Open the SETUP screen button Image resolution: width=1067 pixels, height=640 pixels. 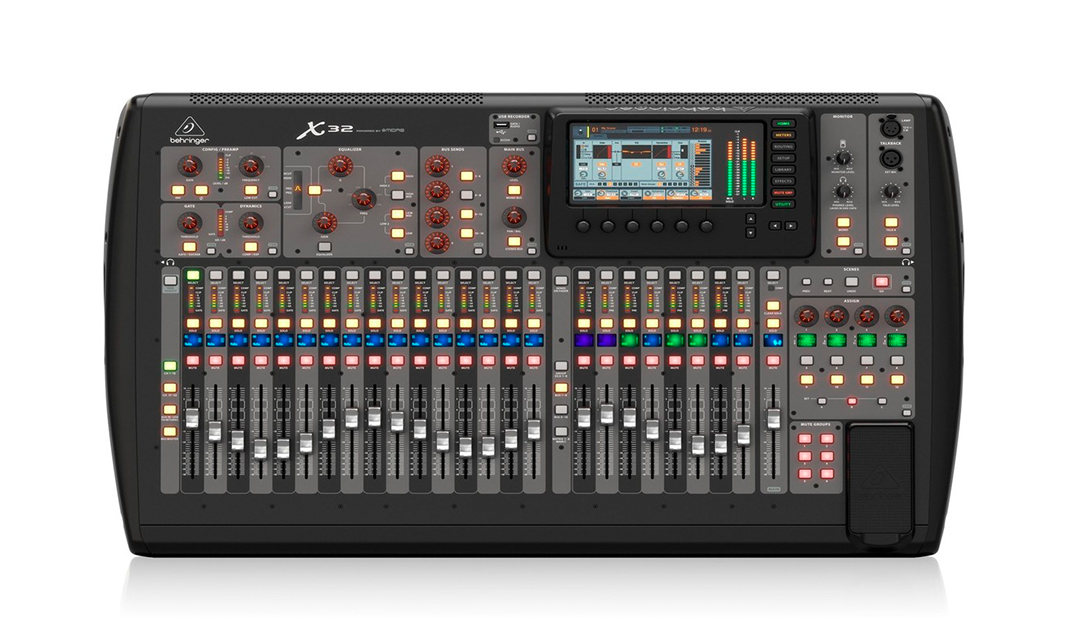(x=783, y=158)
